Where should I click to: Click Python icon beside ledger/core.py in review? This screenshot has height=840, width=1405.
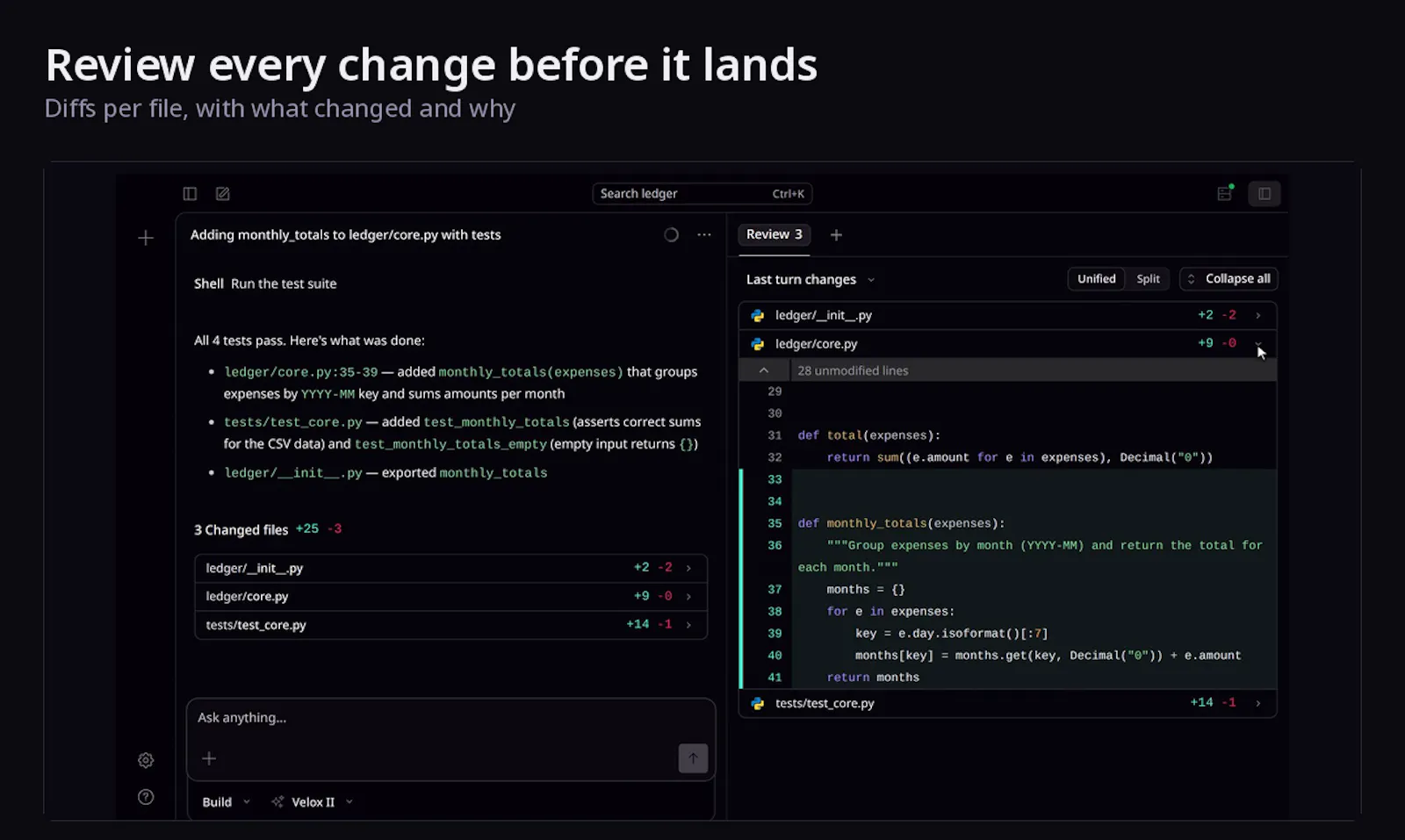[758, 344]
